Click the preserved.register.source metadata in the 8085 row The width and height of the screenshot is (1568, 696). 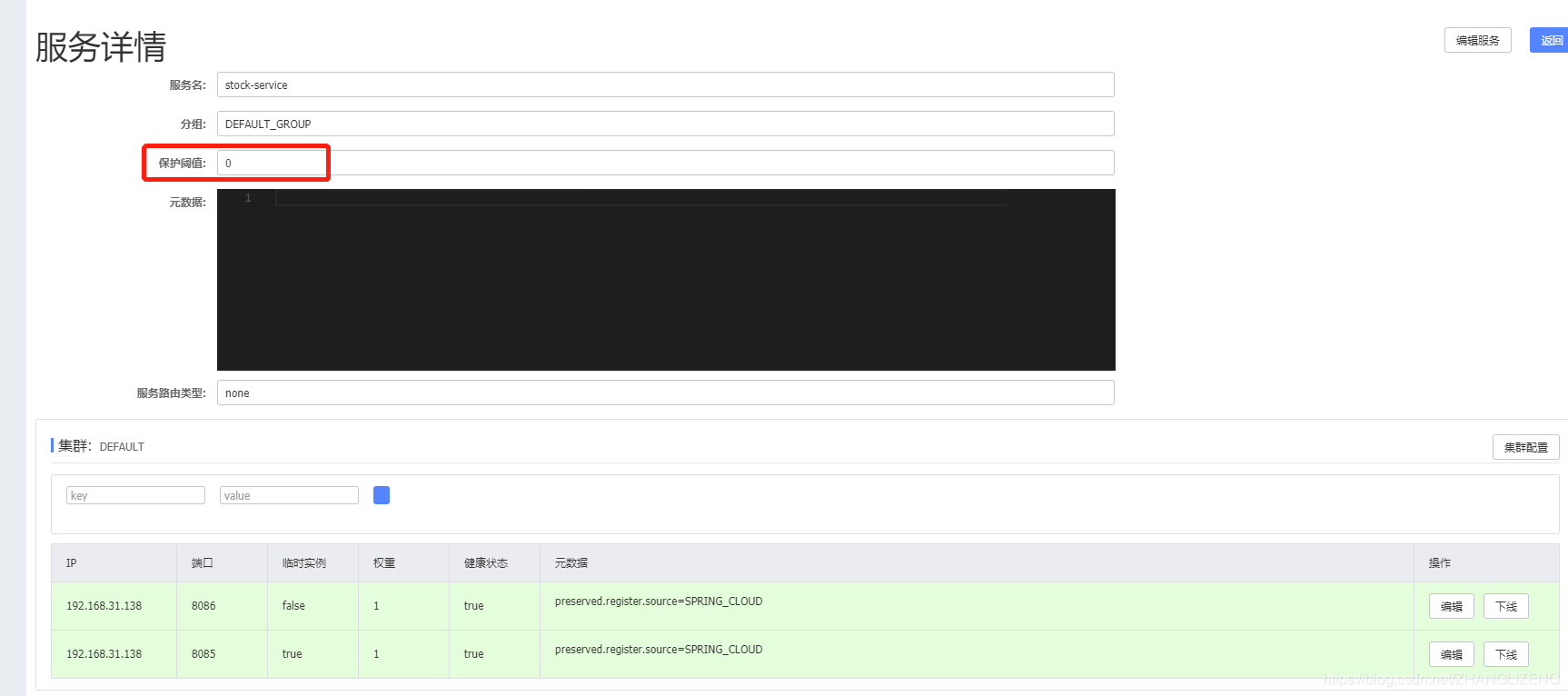(659, 650)
